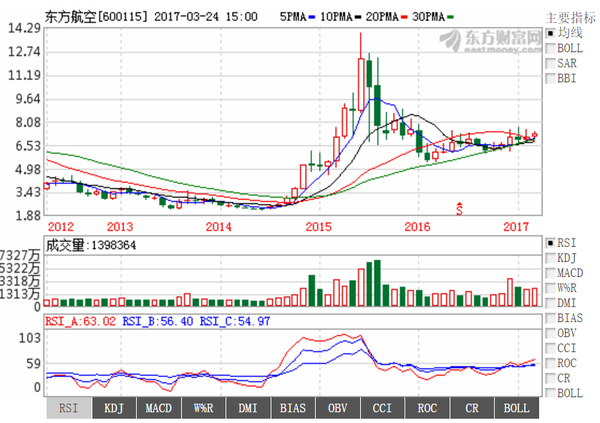Open the DMI bottom tab
The width and height of the screenshot is (600, 423).
248,408
